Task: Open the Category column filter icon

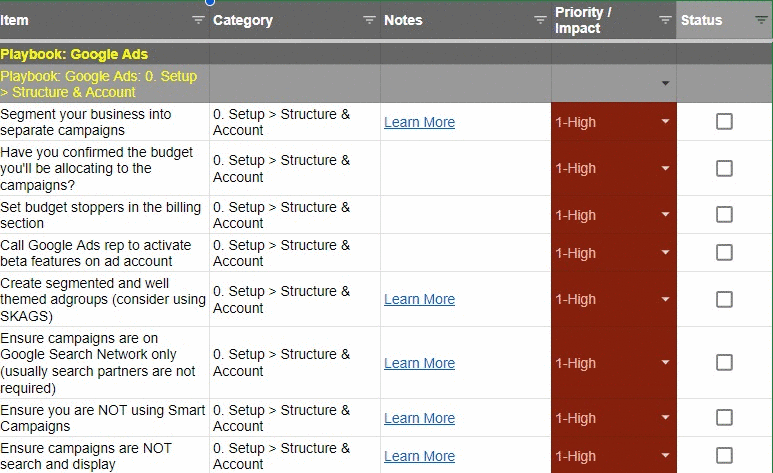Action: point(369,20)
